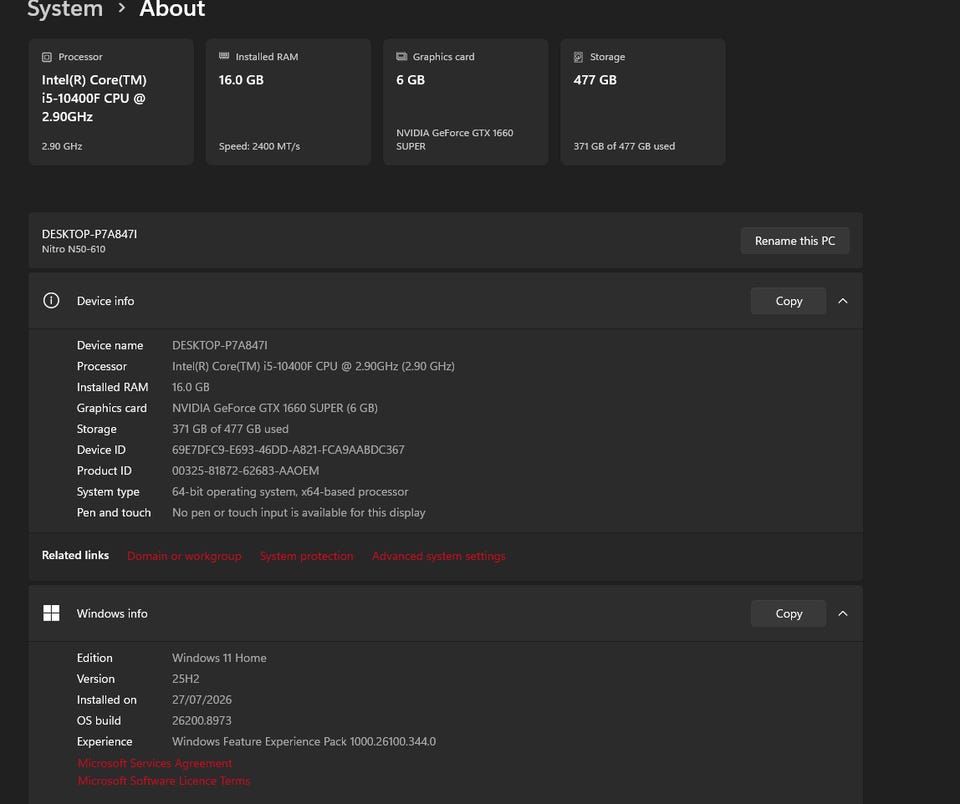Collapse the Device info section chevron

(x=843, y=301)
